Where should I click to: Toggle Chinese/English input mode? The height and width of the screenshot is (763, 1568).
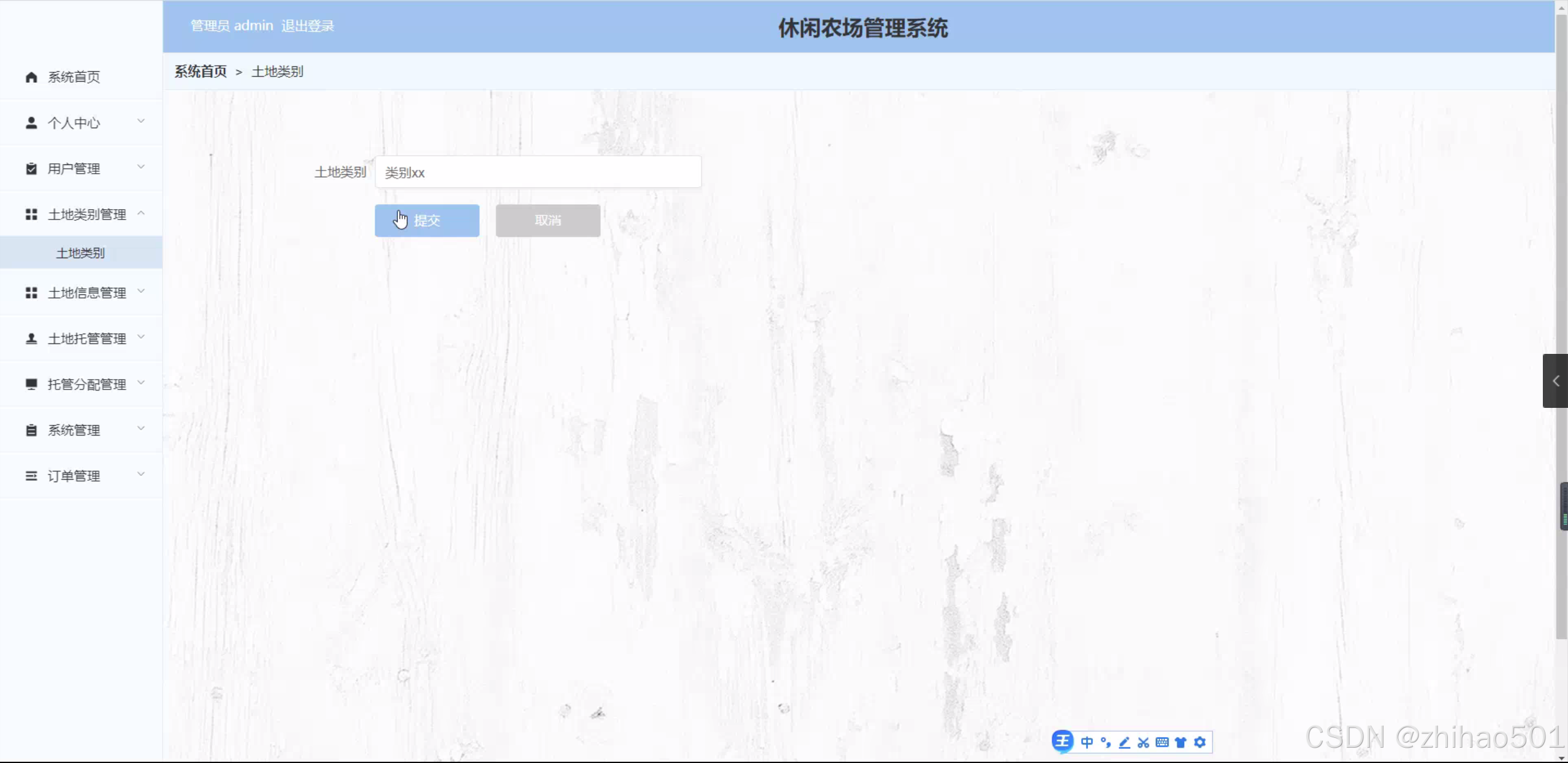[x=1087, y=742]
